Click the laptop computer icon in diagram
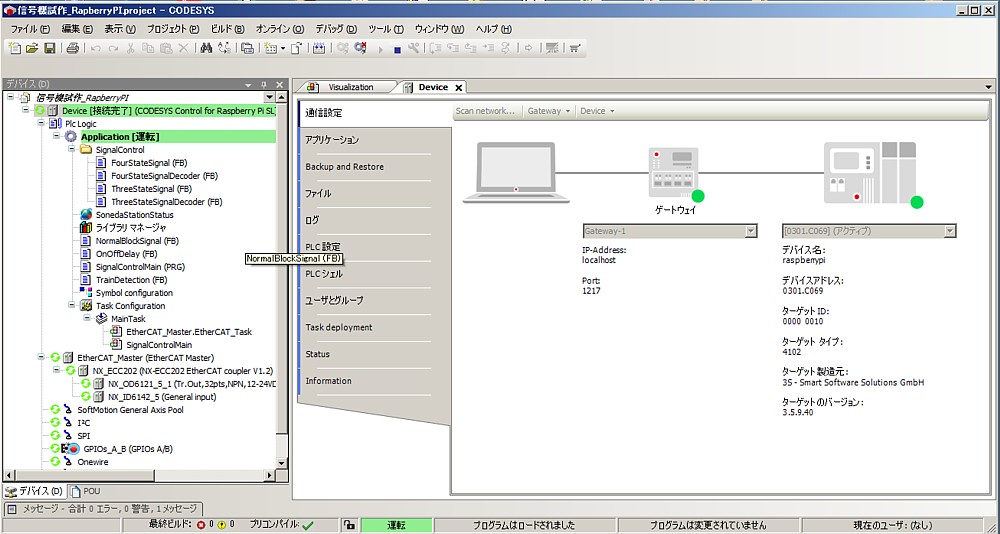The image size is (1000, 534). pos(516,173)
